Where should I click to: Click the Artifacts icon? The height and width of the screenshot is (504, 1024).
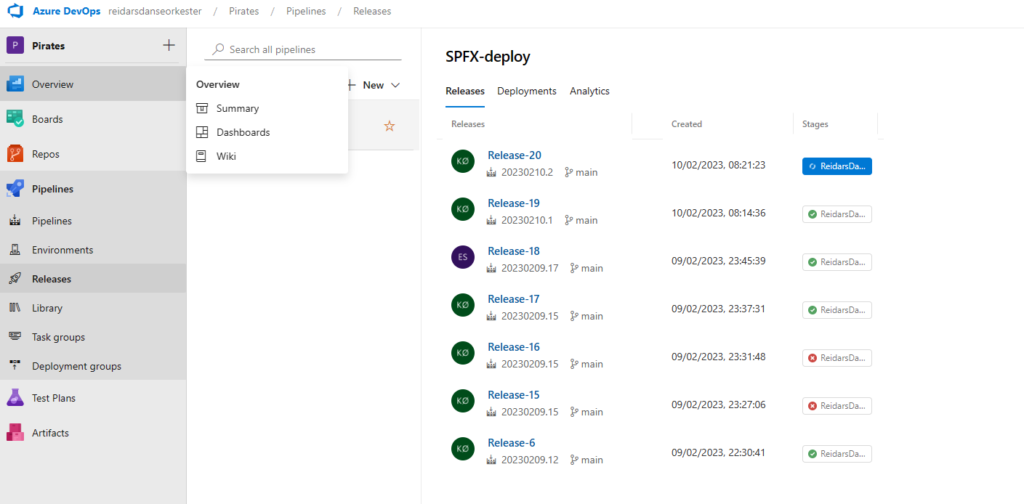tap(15, 433)
